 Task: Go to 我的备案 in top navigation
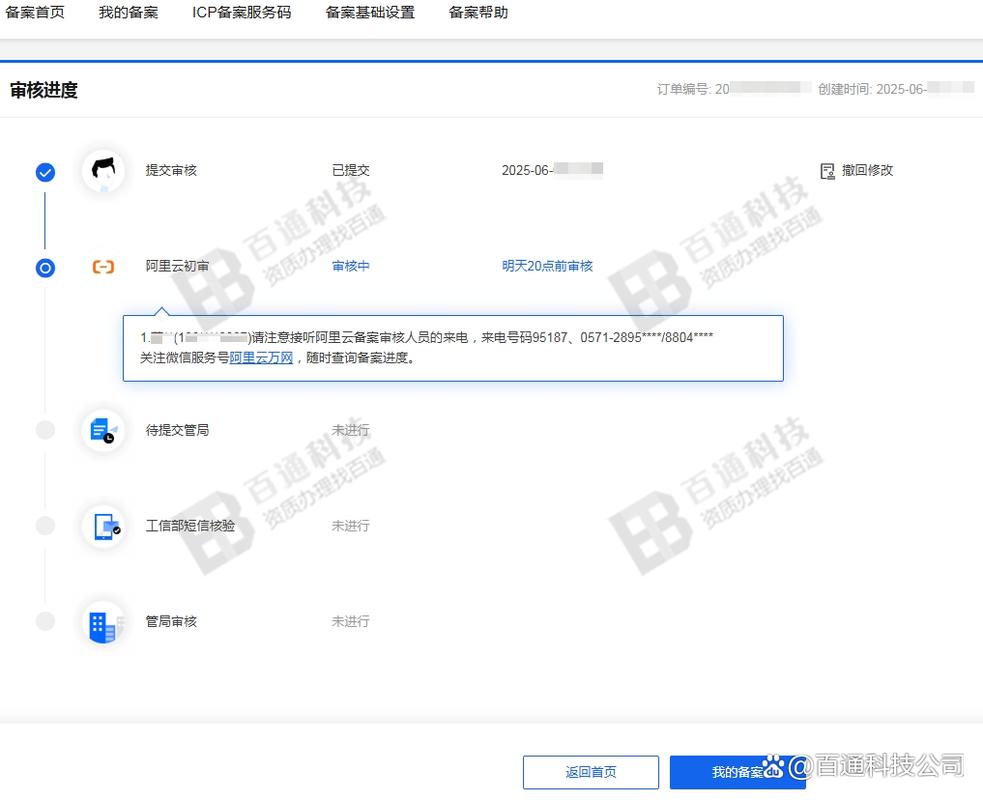128,13
